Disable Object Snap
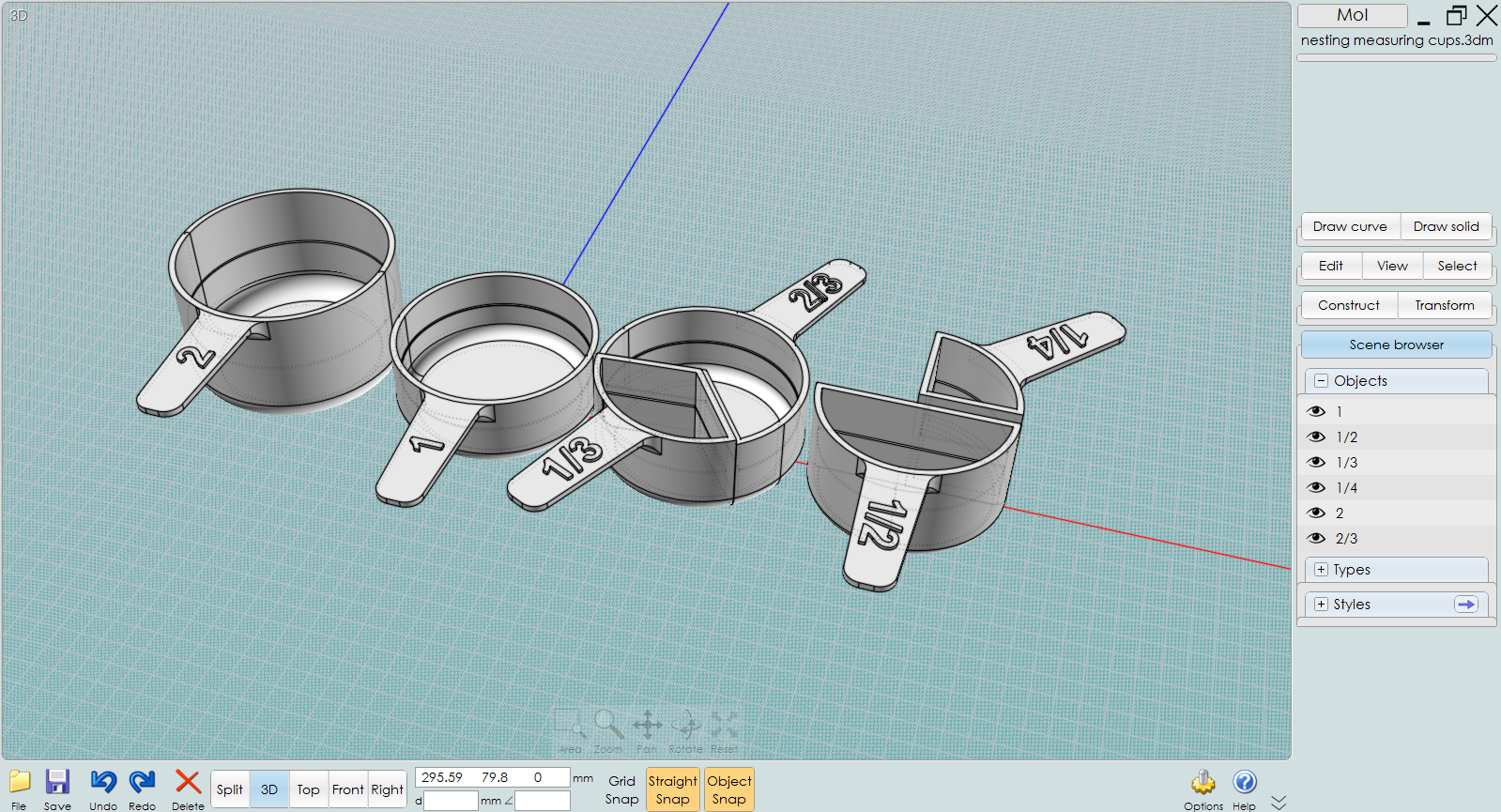 [729, 789]
